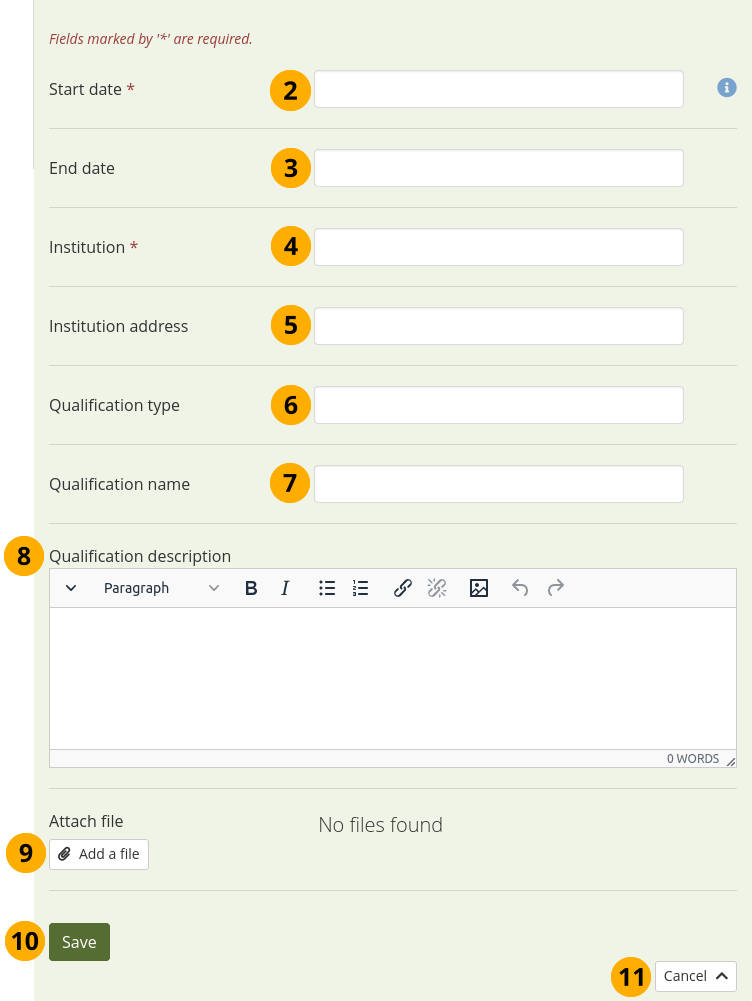Toggle italic formatting in editor

(285, 588)
